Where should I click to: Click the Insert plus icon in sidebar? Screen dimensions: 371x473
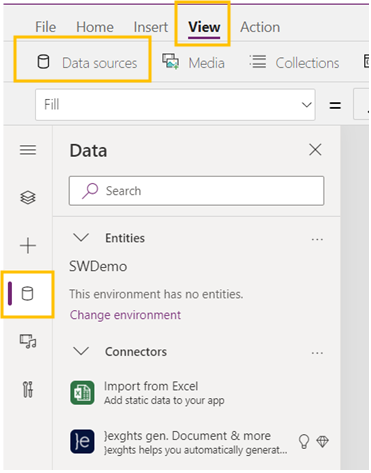(x=28, y=246)
